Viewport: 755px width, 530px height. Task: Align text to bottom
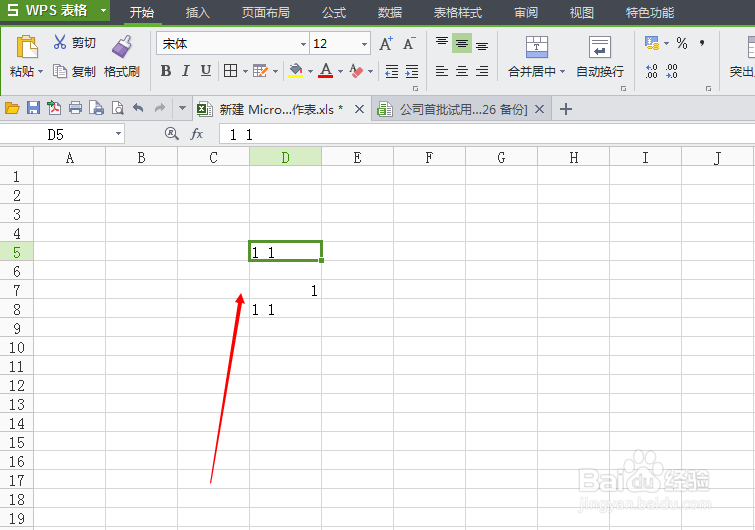click(482, 45)
